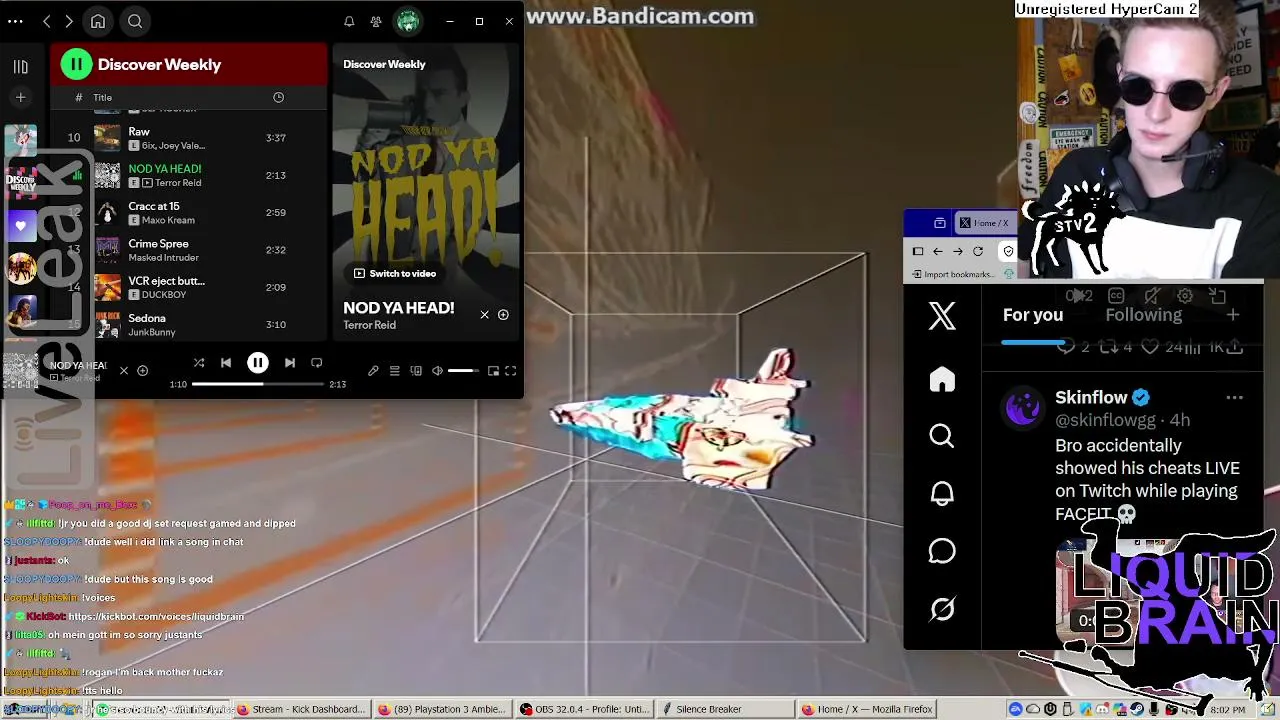The height and width of the screenshot is (720, 1280).
Task: Open Spotify search
Action: (135, 21)
